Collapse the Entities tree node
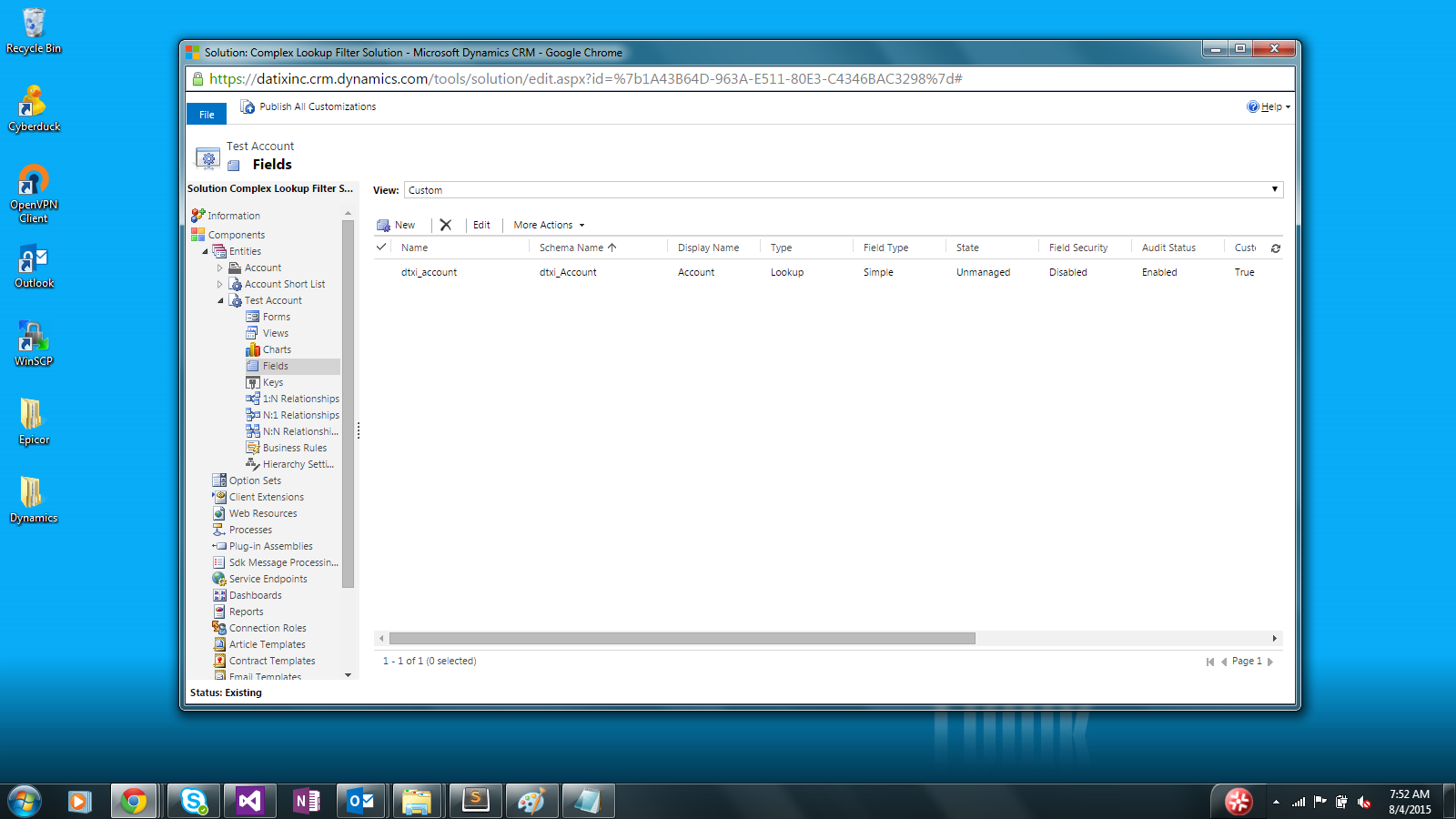This screenshot has width=1456, height=819. (205, 251)
